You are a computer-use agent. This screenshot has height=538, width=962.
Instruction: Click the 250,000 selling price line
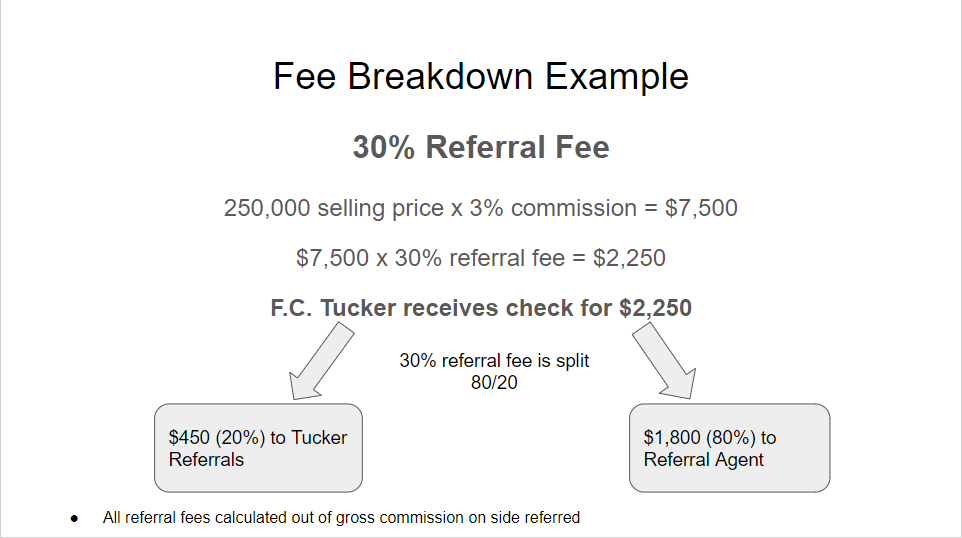tap(480, 208)
